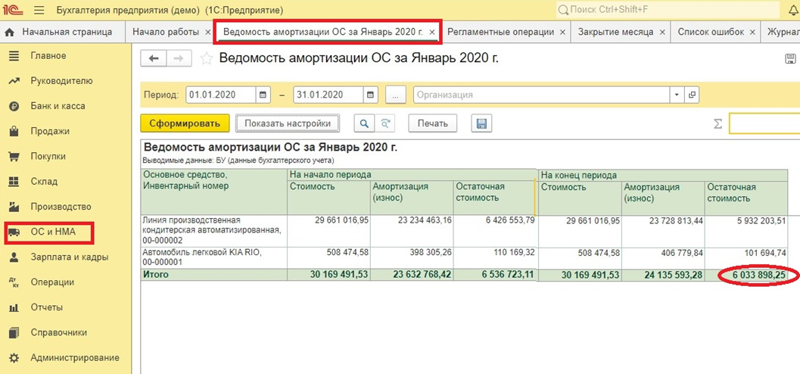Click the Продажи bag icon
Screen dimensions: 800x374
[14, 131]
